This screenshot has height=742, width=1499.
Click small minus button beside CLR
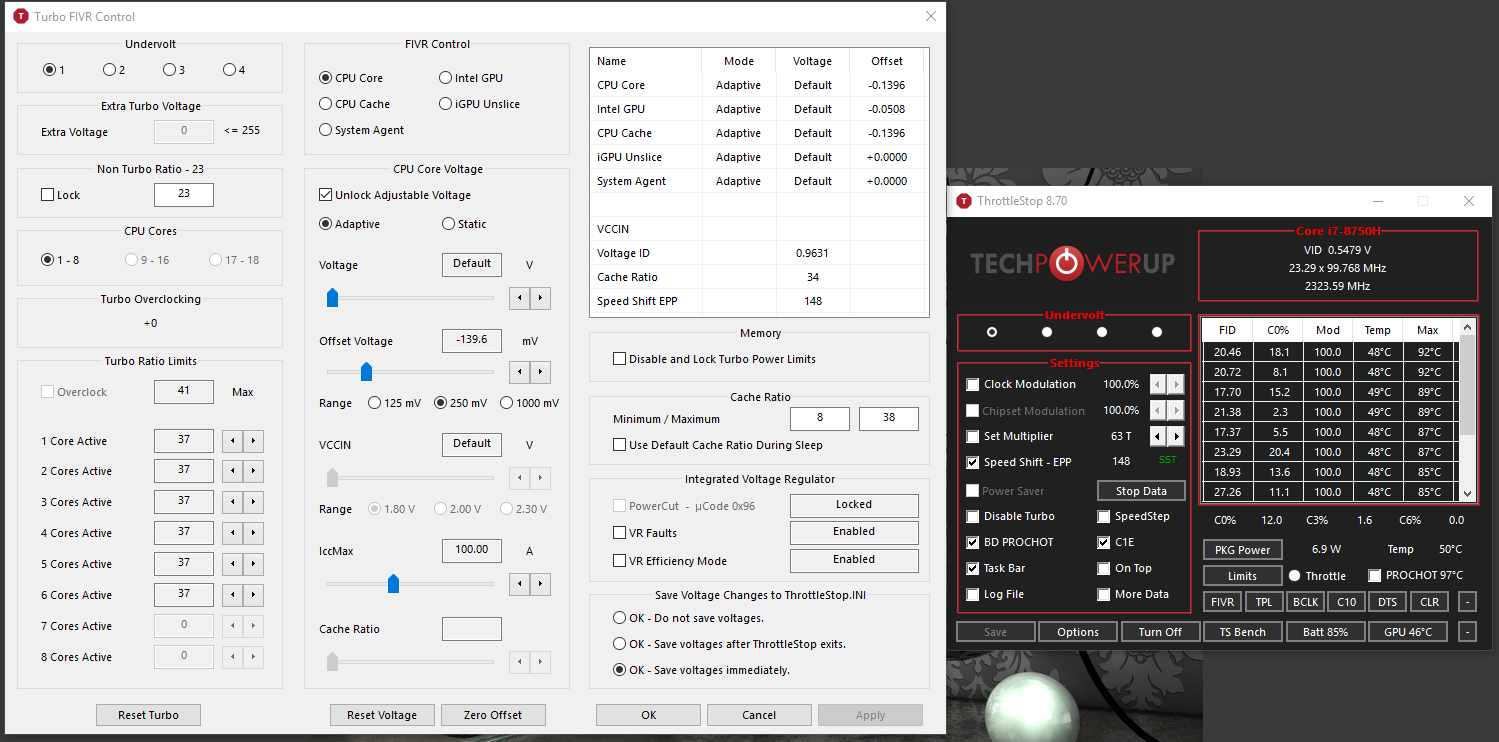[x=1466, y=602]
